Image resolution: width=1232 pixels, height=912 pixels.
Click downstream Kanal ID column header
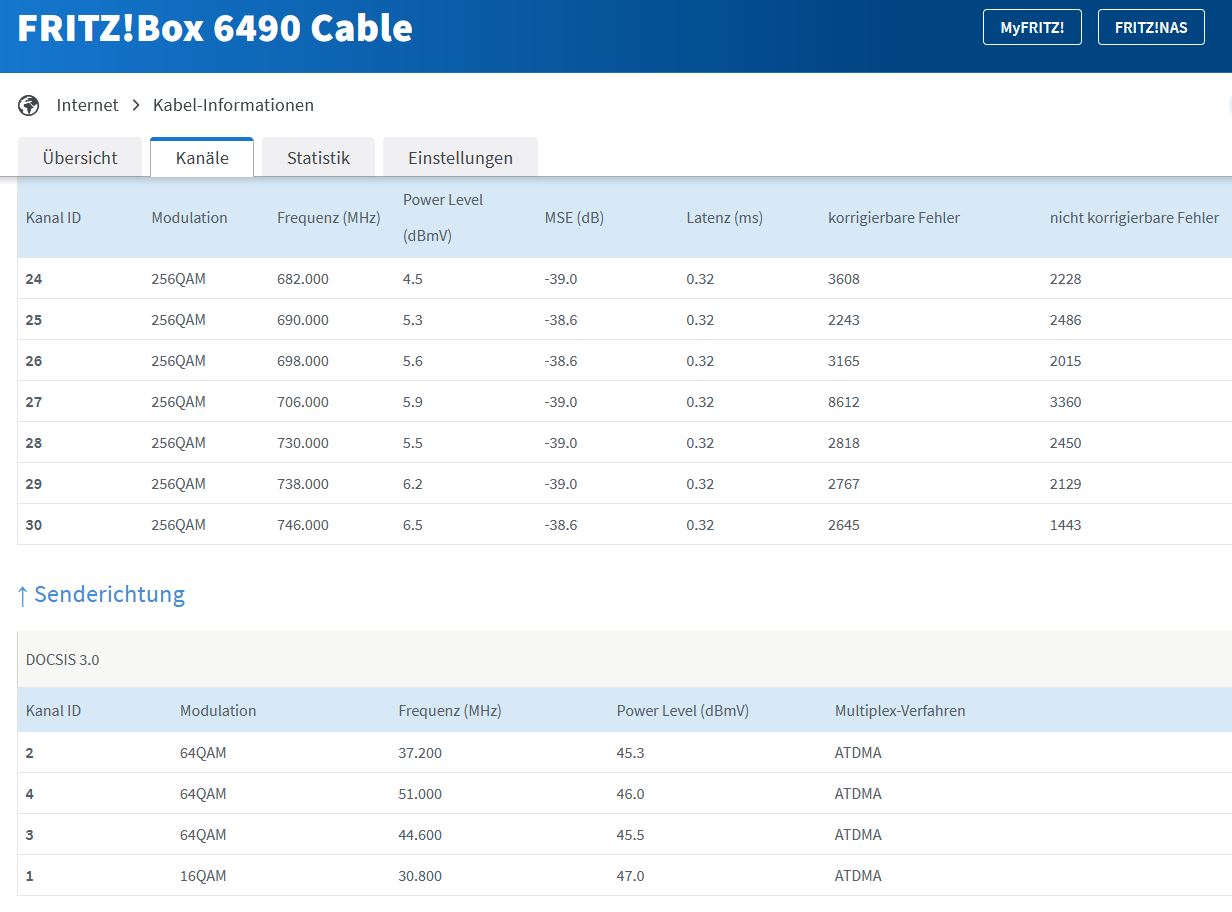tap(53, 218)
